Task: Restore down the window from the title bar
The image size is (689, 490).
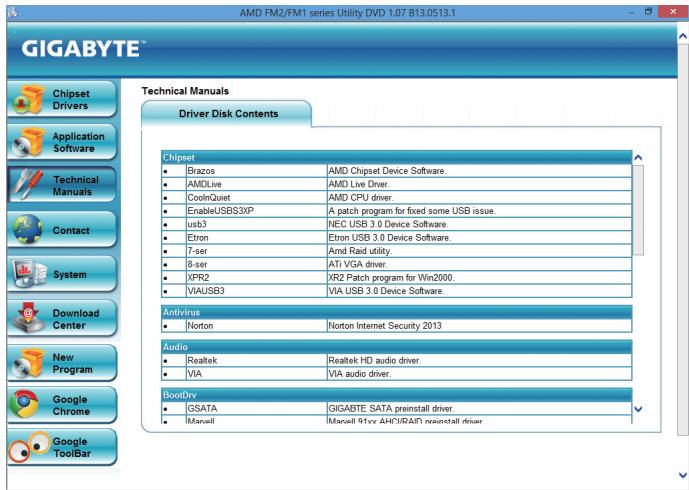Action: (x=649, y=12)
